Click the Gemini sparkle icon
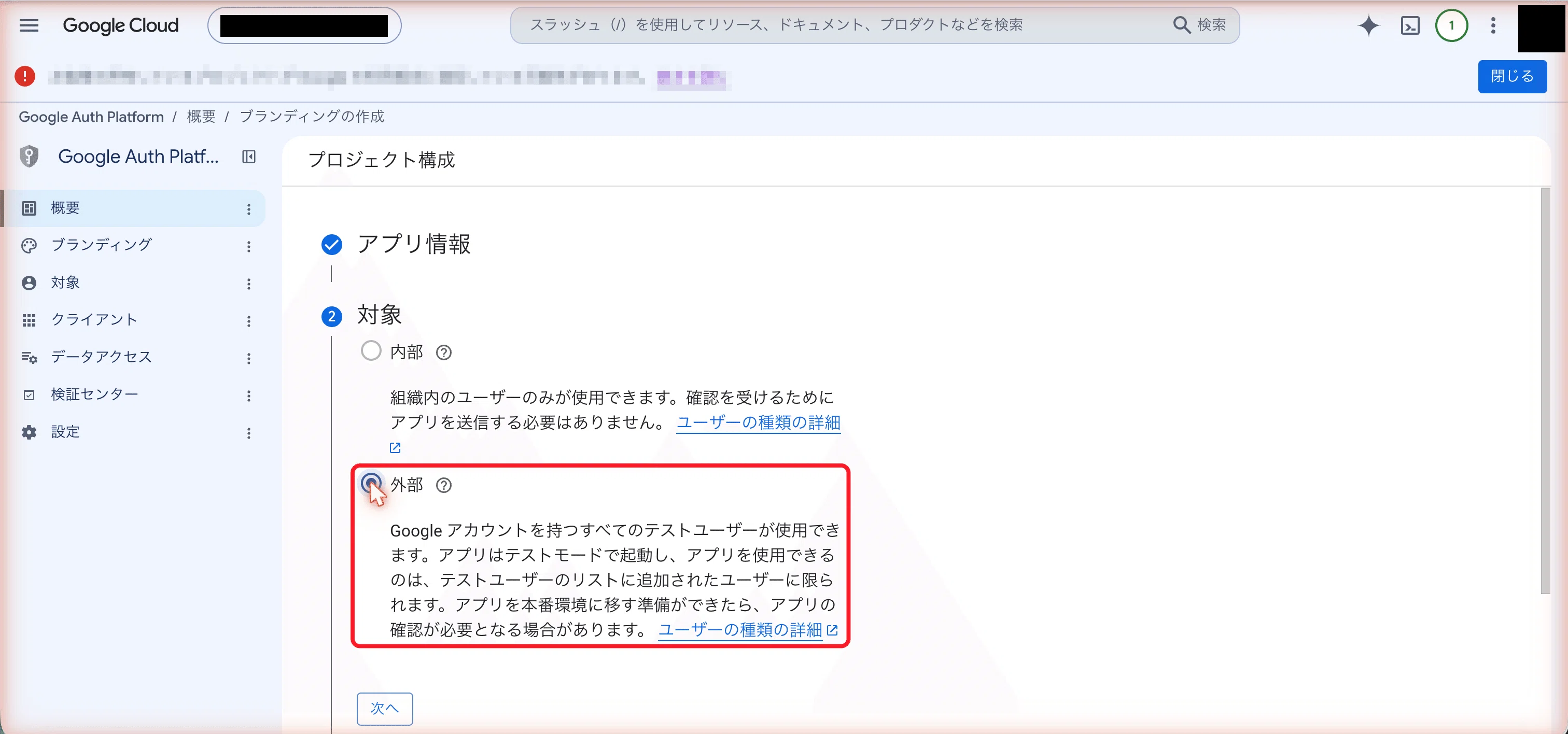 [1368, 25]
